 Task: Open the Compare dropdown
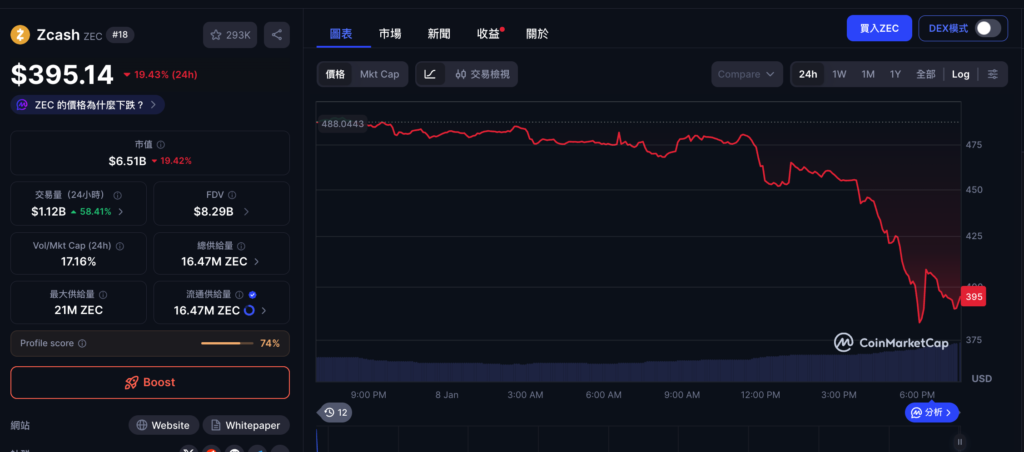pyautogui.click(x=747, y=74)
